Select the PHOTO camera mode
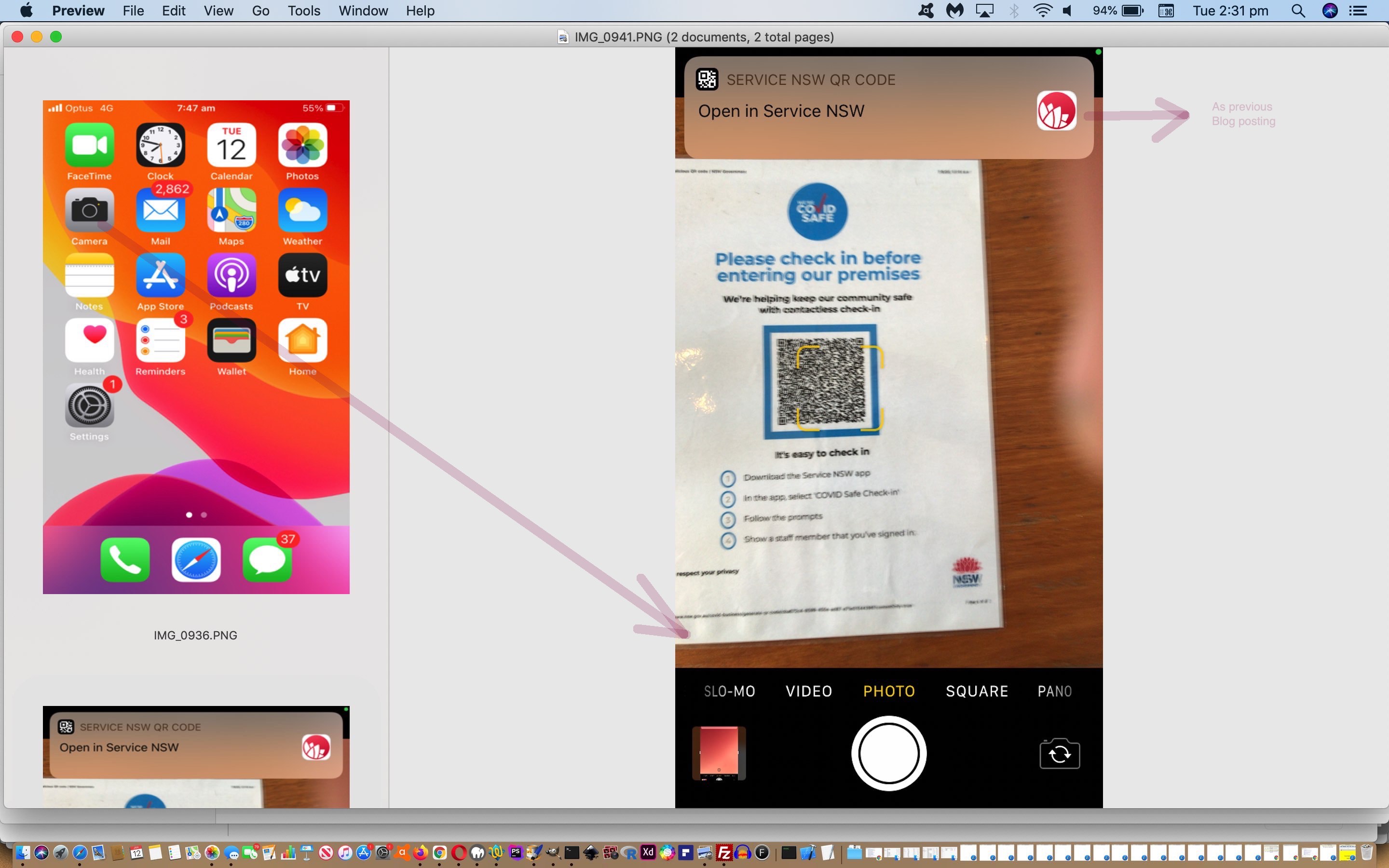1389x868 pixels. pos(889,691)
